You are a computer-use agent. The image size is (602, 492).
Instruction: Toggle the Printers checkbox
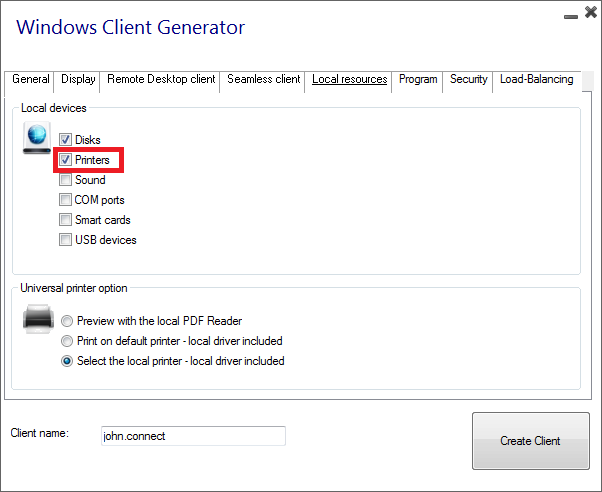[x=66, y=160]
